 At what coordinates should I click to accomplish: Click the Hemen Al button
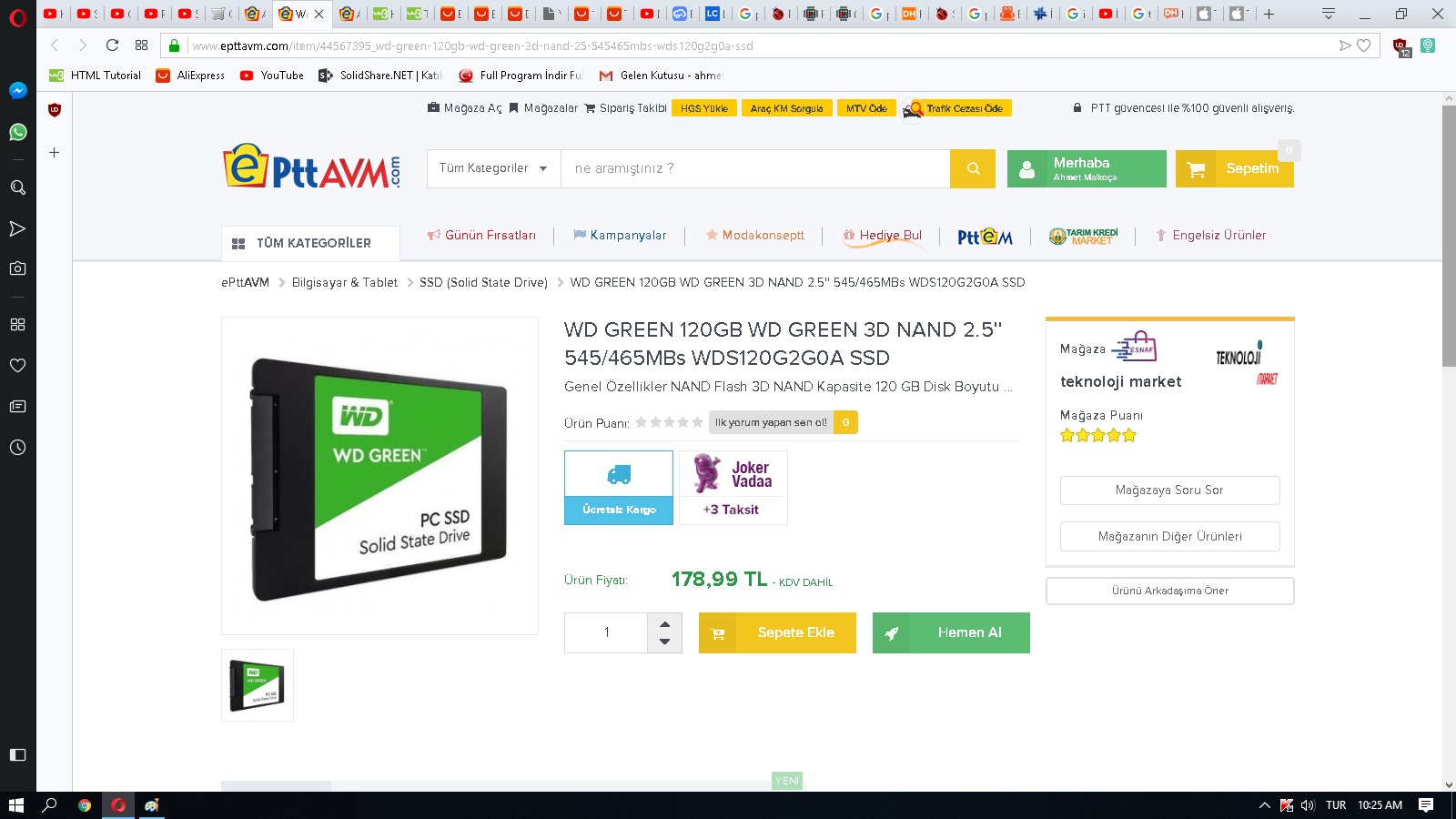[x=951, y=632]
